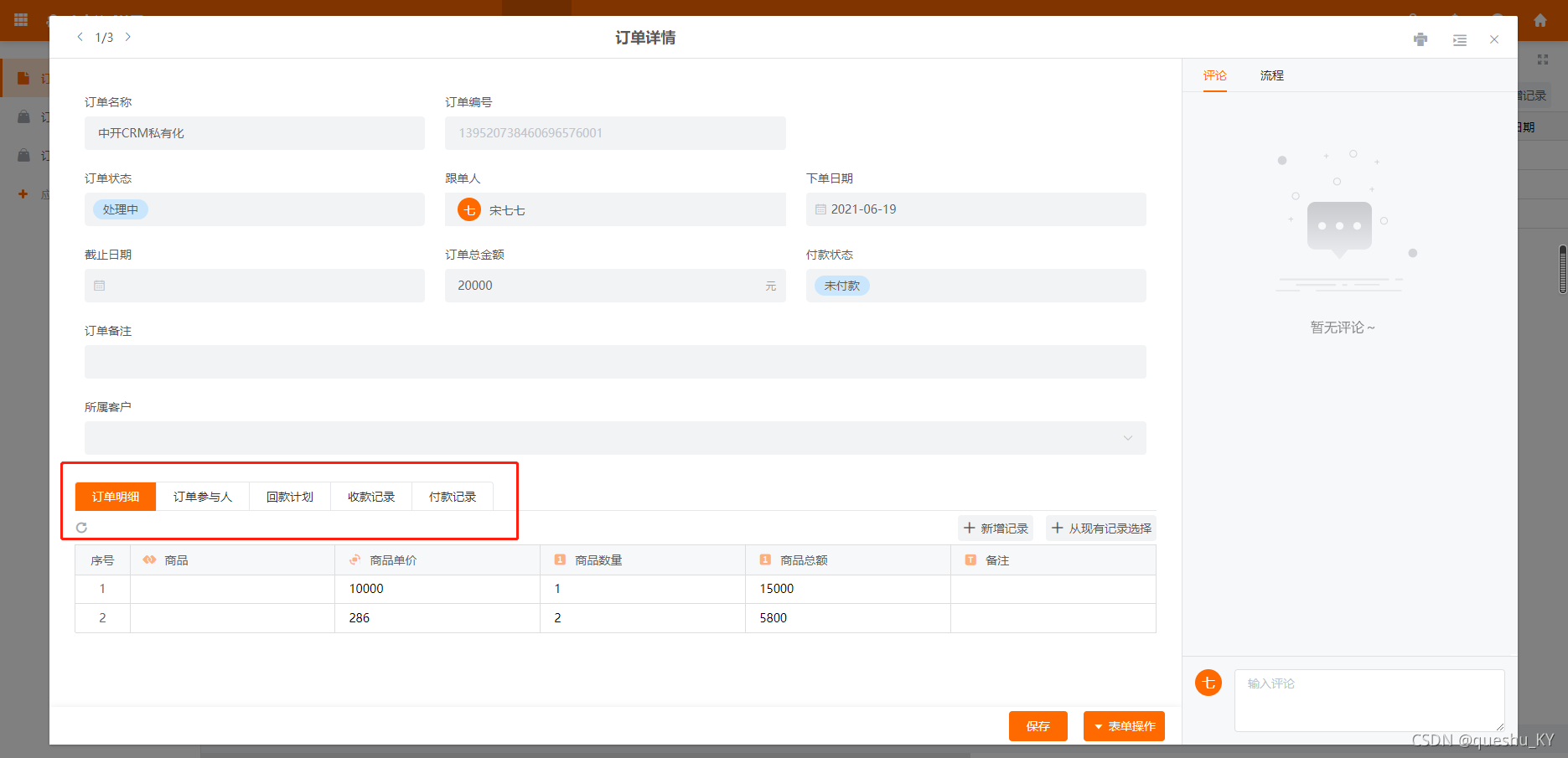Click 新增记录 to add a record
1568x758 pixels.
click(x=996, y=528)
